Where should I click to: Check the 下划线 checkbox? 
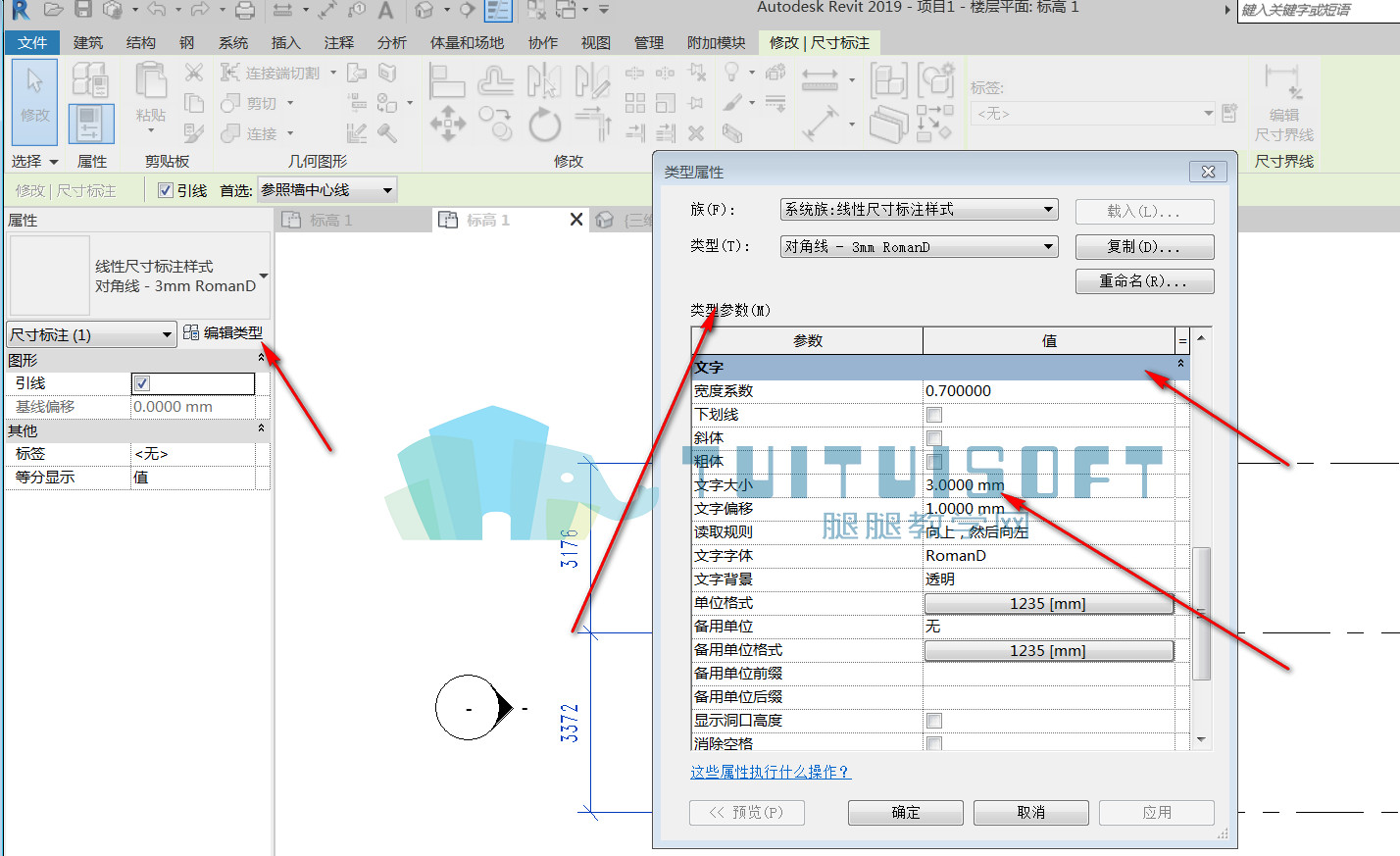[x=934, y=415]
